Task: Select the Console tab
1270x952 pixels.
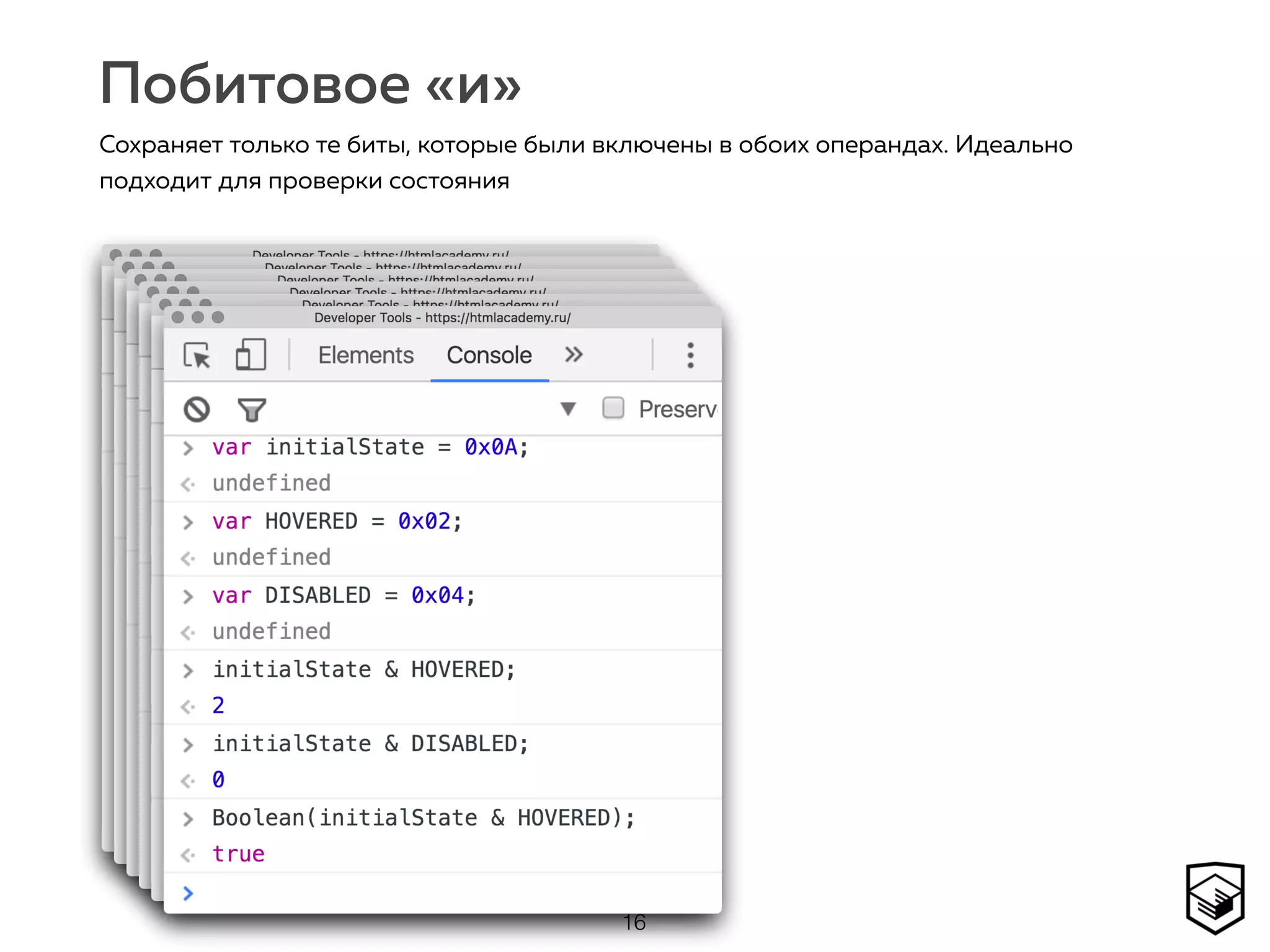Action: coord(489,356)
